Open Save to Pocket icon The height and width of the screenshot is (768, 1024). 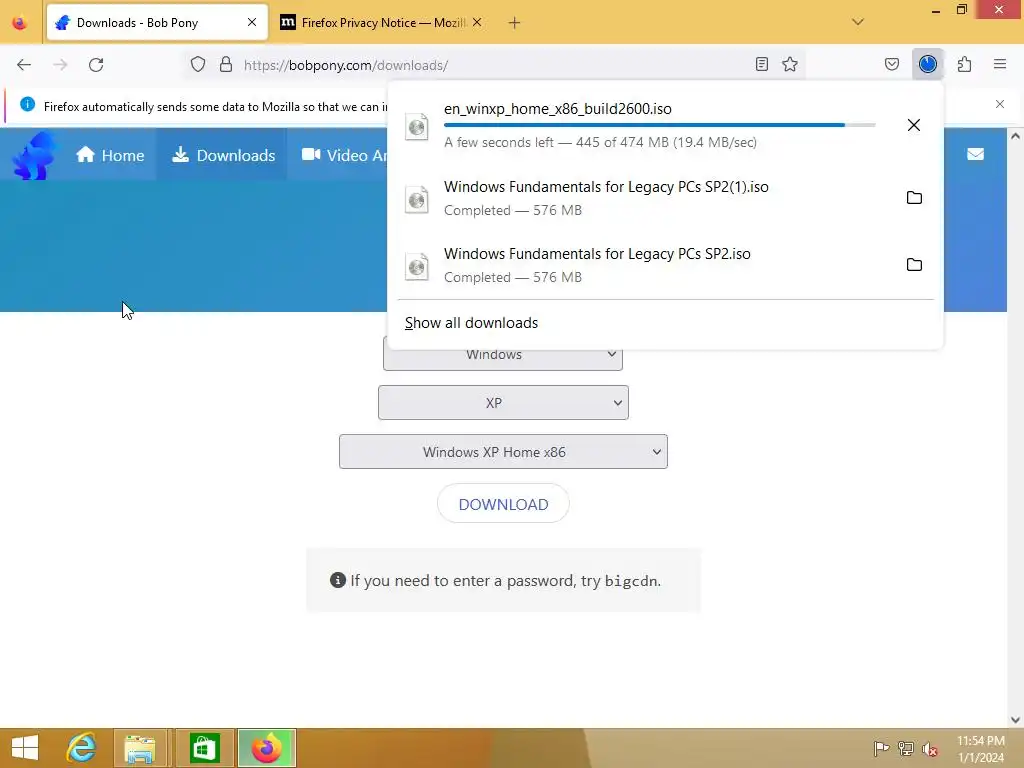(892, 64)
